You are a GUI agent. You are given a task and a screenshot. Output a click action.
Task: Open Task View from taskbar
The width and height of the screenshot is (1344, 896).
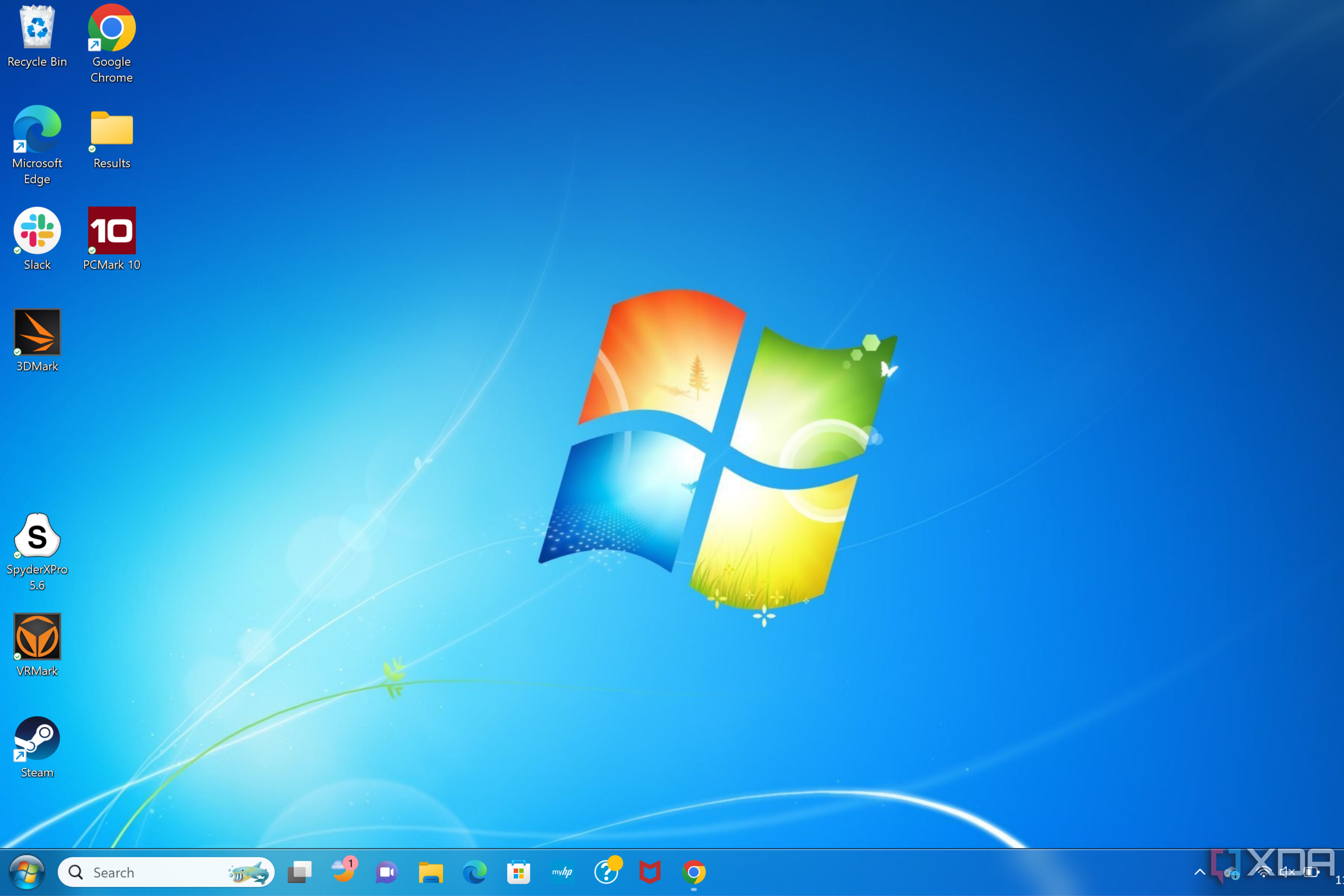[x=299, y=872]
